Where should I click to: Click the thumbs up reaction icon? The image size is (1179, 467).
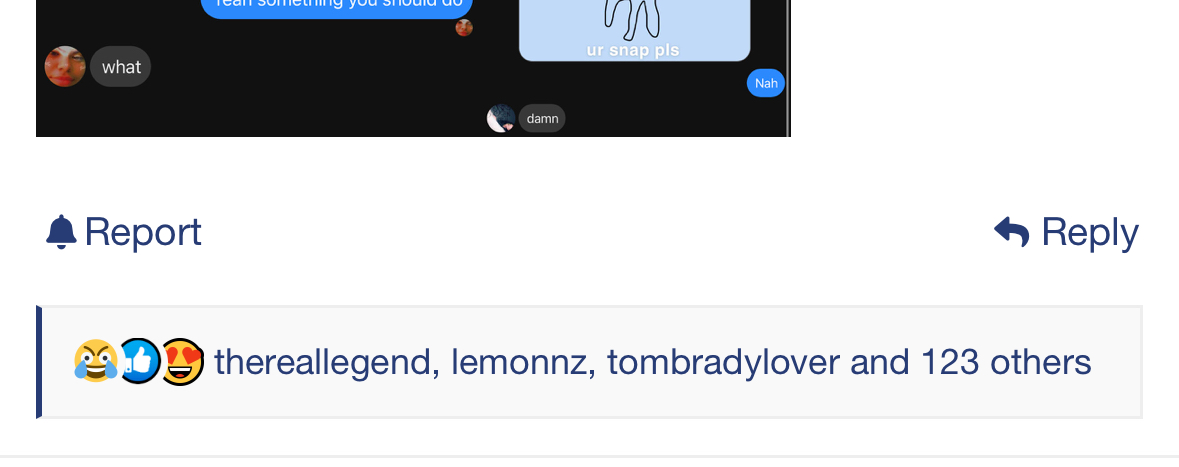click(x=140, y=361)
